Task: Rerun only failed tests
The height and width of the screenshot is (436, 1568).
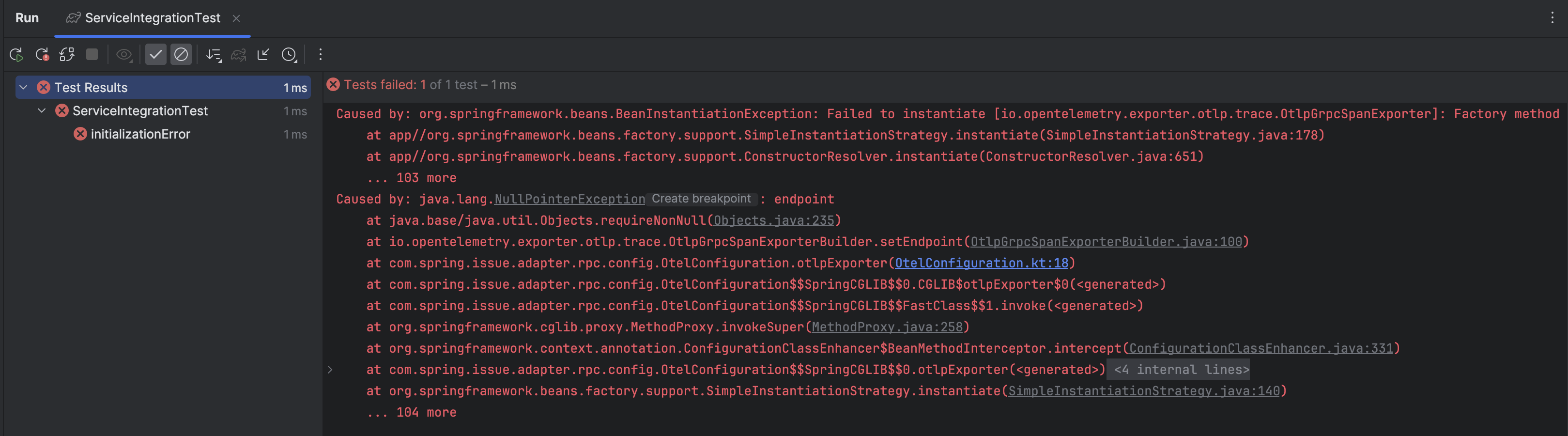Action: click(42, 55)
